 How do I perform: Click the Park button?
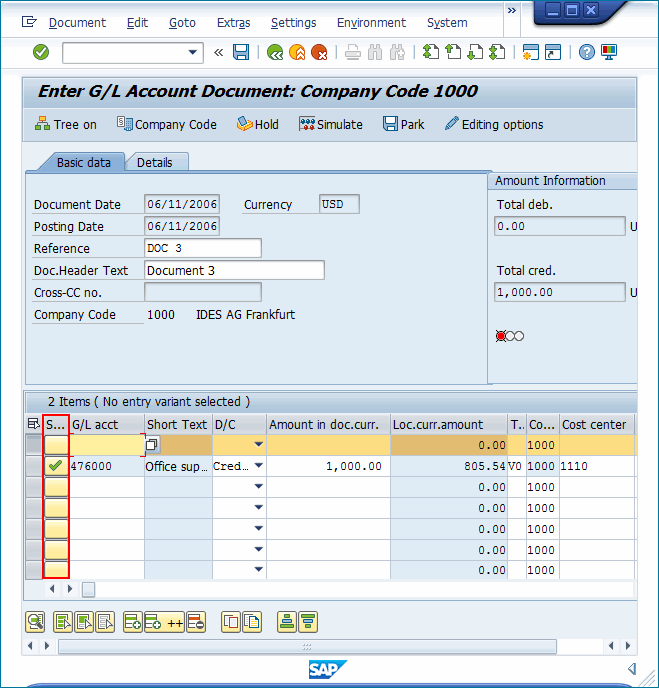403,124
